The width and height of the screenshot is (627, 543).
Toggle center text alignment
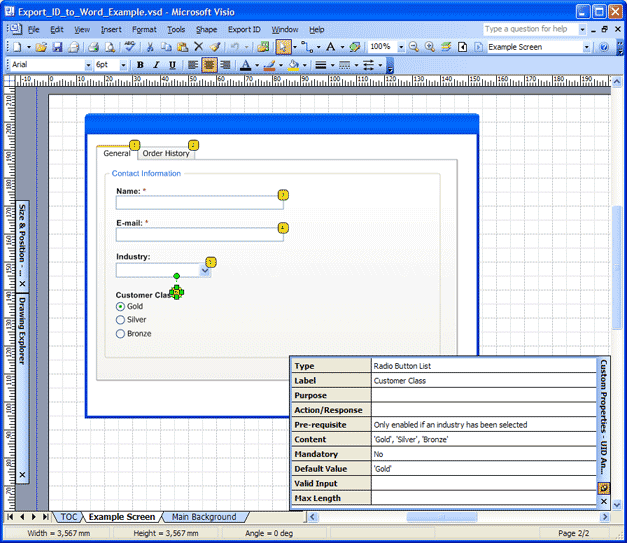(209, 65)
